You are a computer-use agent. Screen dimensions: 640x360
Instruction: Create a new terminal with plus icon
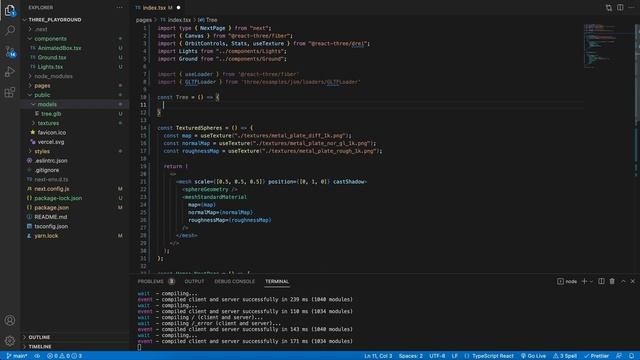pyautogui.click(x=584, y=281)
